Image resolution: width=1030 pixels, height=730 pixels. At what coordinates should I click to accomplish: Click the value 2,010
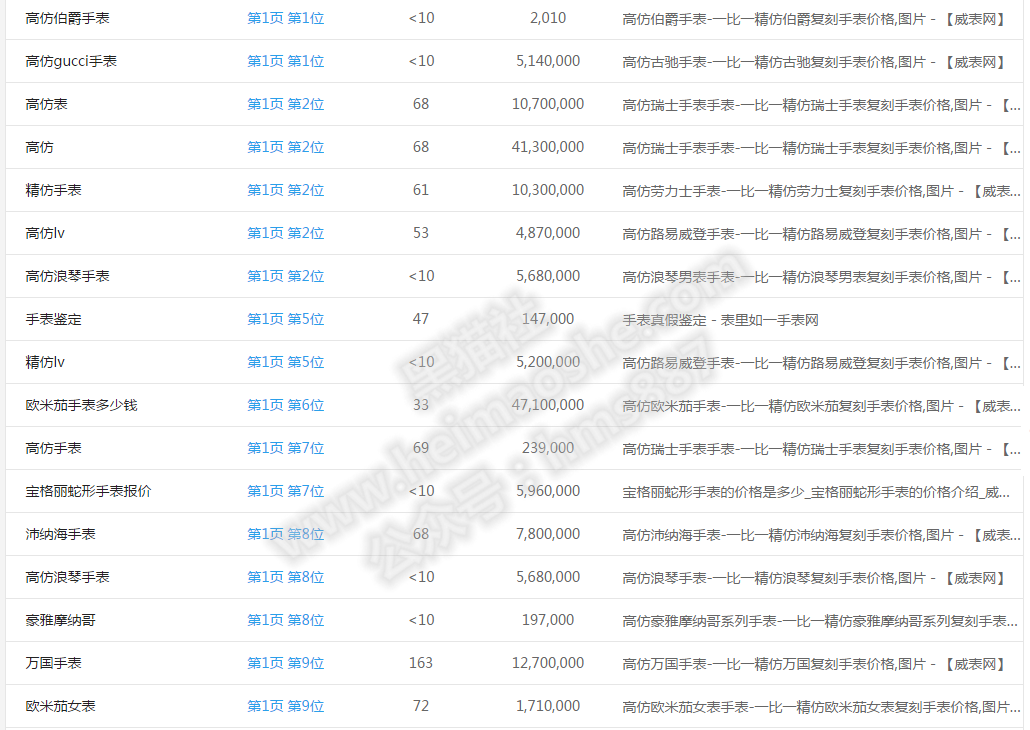tap(548, 18)
